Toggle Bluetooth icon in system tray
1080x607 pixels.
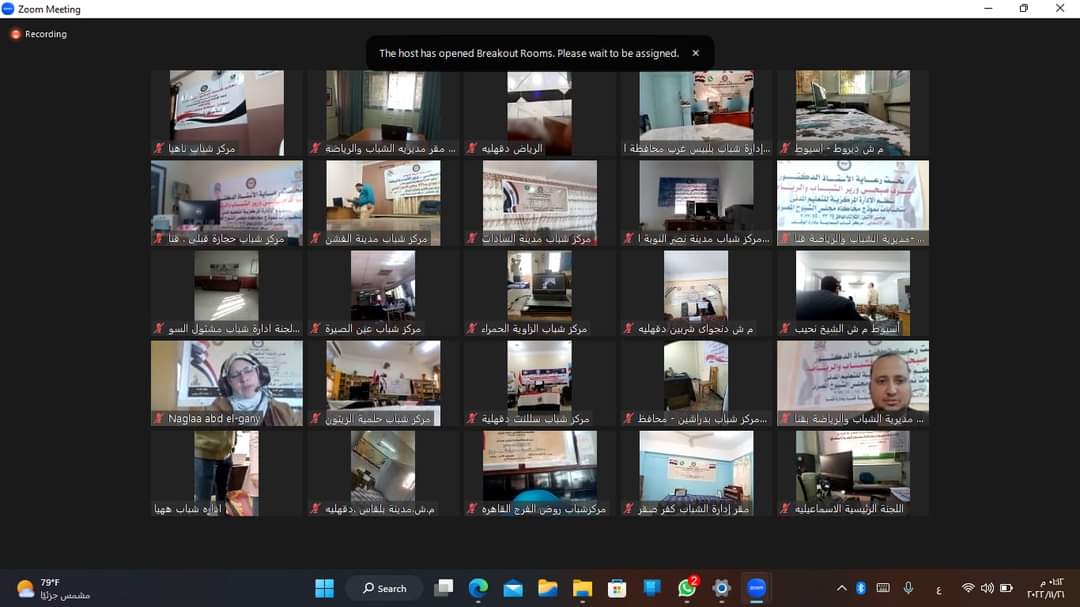(861, 588)
